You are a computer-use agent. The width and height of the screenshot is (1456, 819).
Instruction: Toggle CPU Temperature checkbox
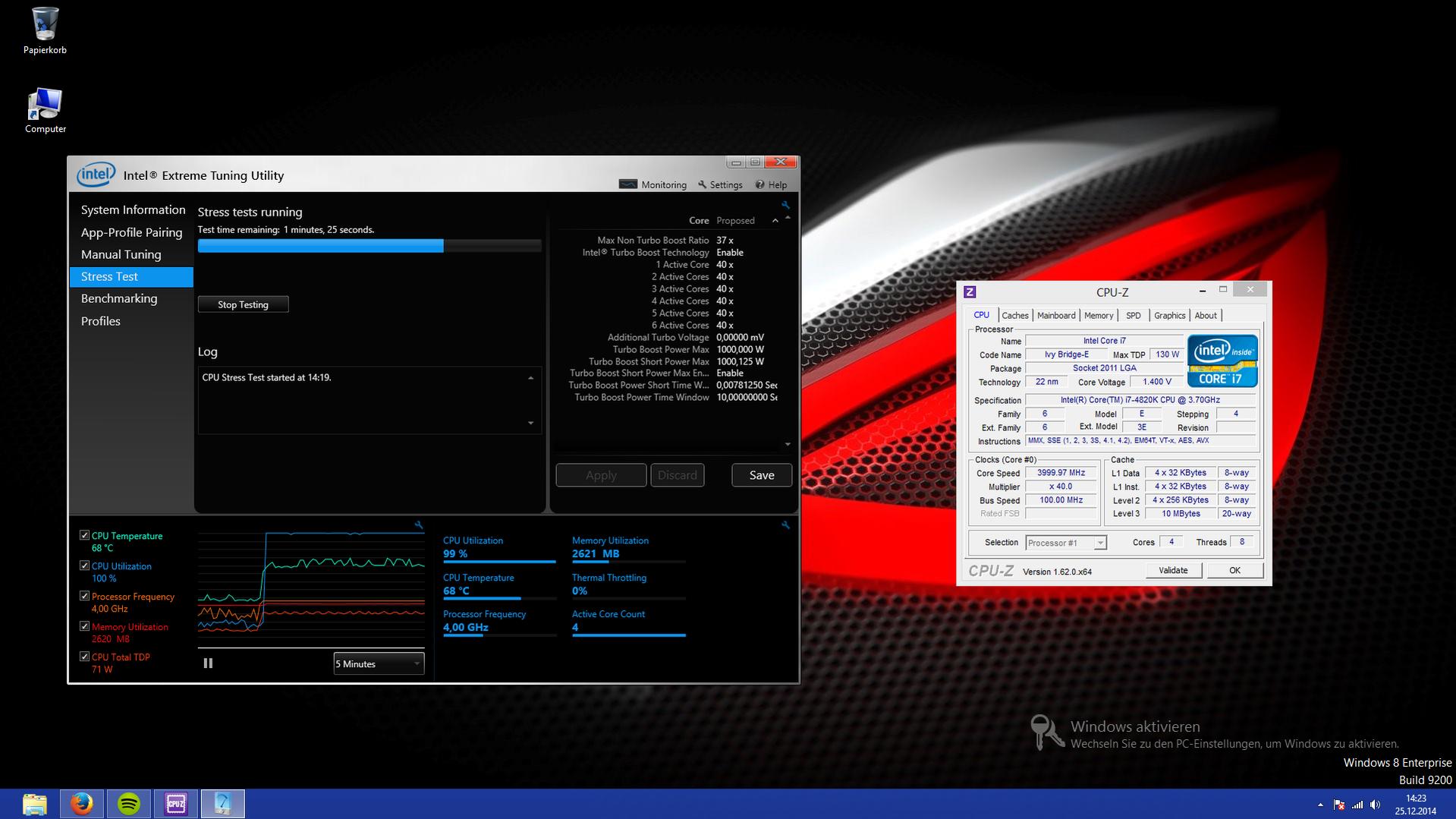84,535
